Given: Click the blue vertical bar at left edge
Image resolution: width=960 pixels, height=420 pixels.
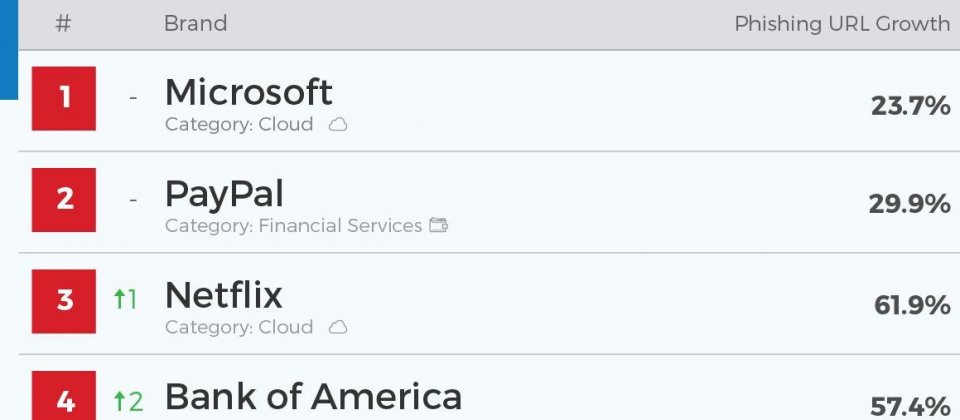Looking at the screenshot, I should [9, 50].
